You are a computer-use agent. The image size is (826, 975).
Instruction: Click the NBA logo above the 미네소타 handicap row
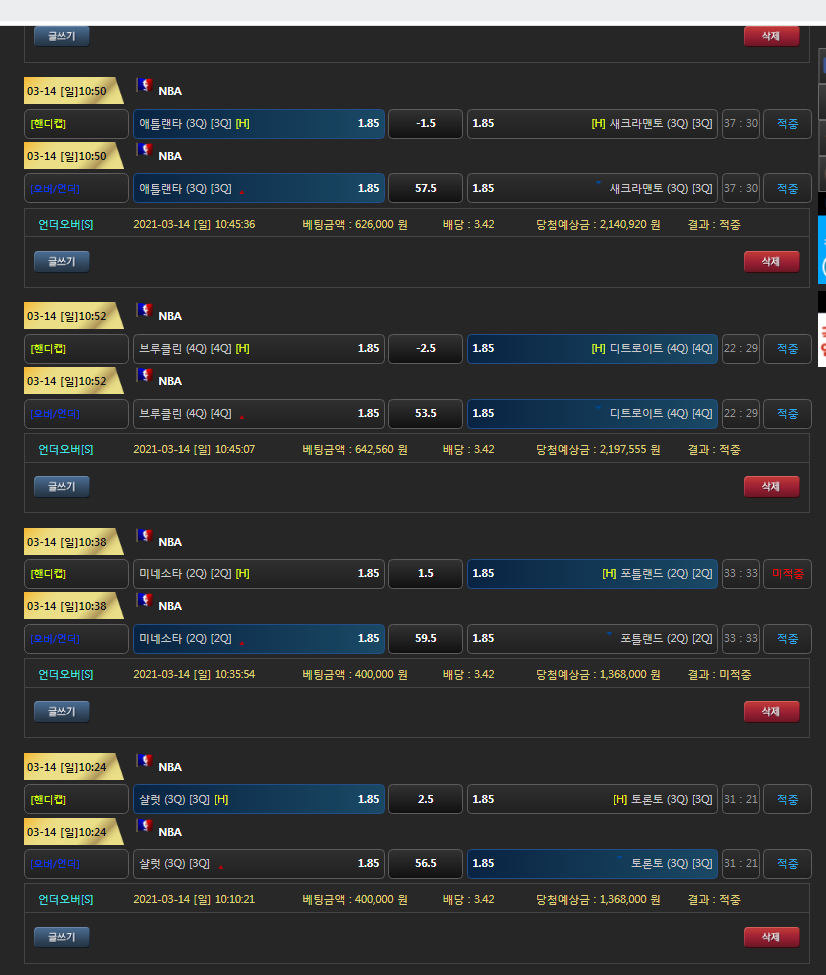[145, 537]
